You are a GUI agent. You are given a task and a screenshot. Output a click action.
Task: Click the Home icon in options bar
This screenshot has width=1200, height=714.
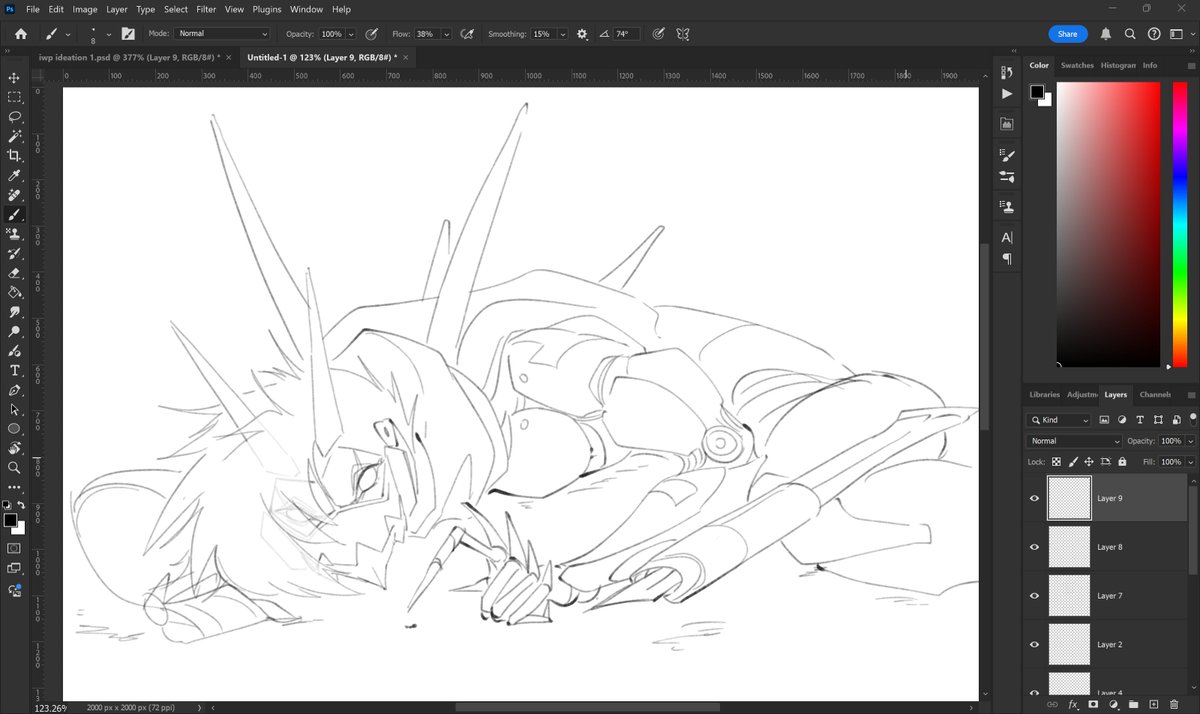(x=21, y=34)
